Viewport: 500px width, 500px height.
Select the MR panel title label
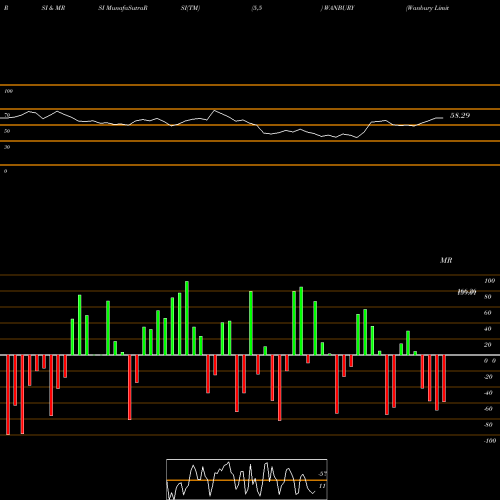(x=446, y=260)
